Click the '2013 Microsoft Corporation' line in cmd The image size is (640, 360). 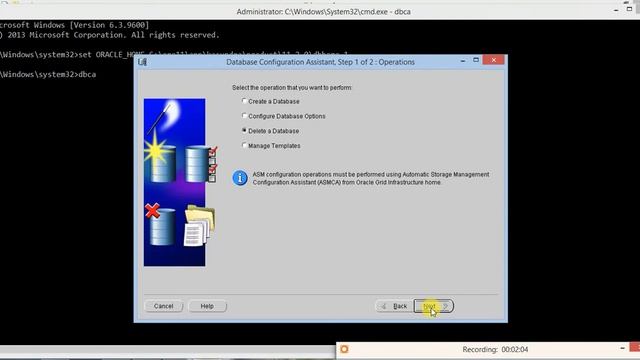coord(110,35)
